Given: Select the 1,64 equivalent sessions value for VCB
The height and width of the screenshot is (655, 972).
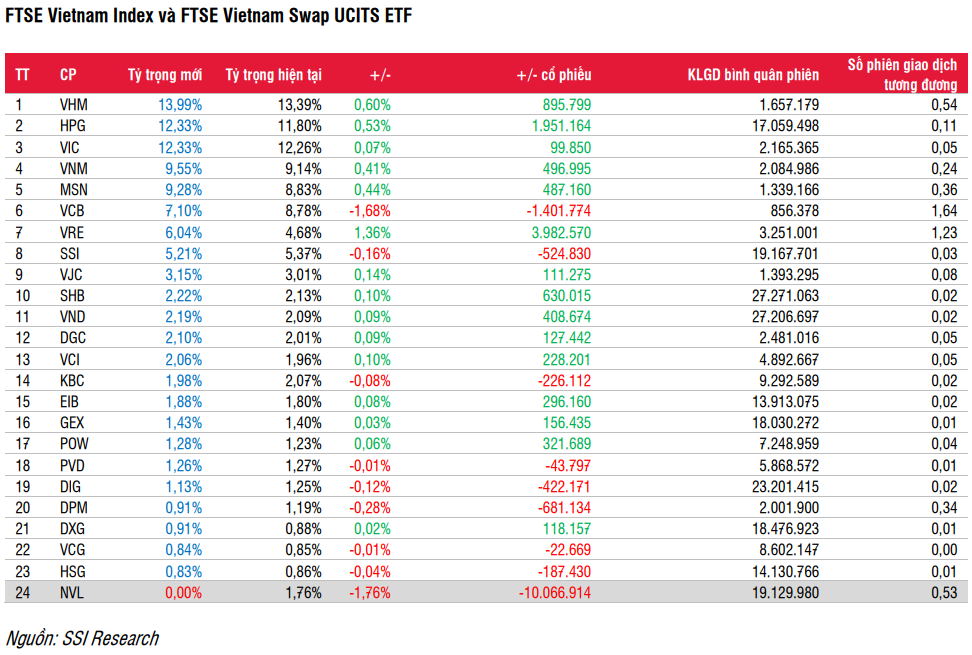Looking at the screenshot, I should (x=943, y=210).
